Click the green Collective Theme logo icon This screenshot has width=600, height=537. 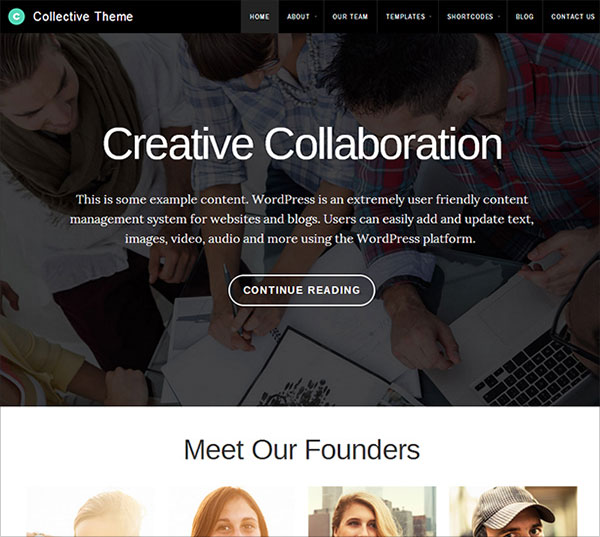(x=16, y=16)
